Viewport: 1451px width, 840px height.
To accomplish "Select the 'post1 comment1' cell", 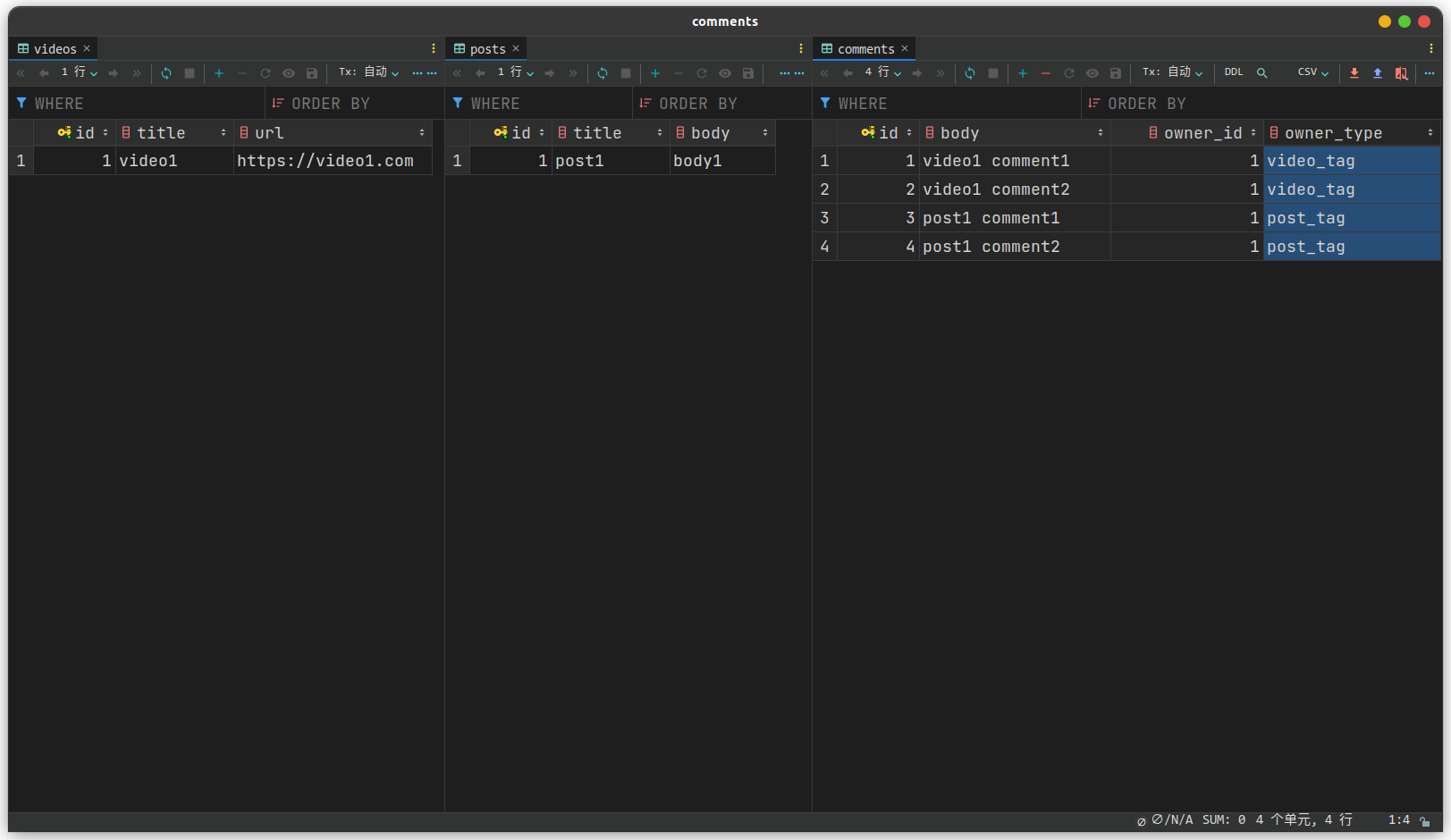I will click(1015, 218).
